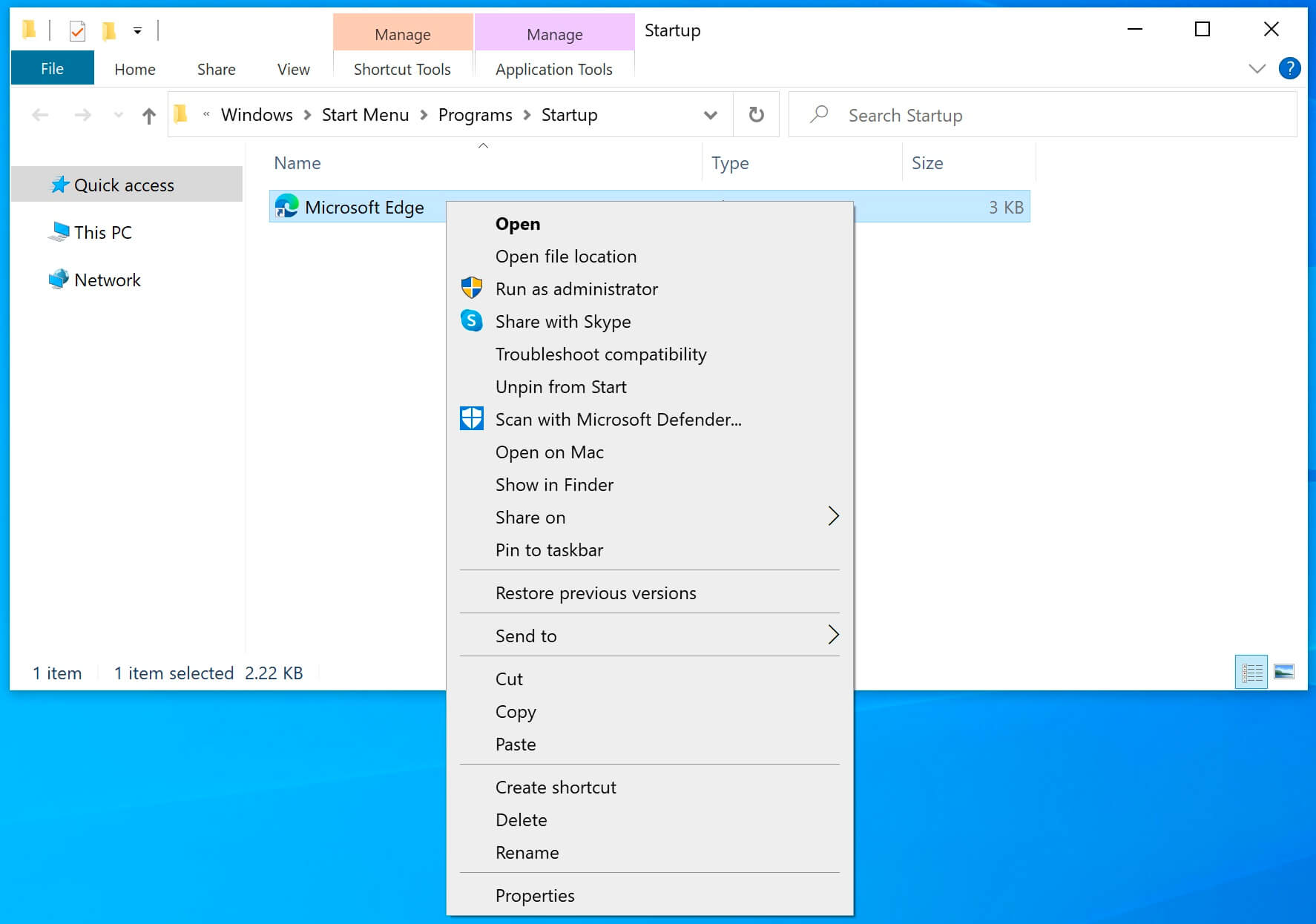1316x924 pixels.
Task: Sort by the Name column header
Action: pos(297,163)
